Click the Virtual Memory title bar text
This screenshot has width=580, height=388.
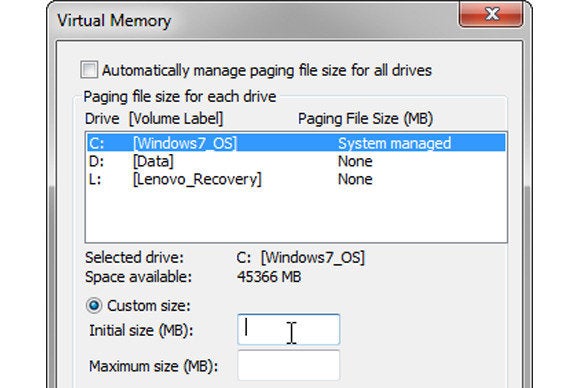pos(114,20)
